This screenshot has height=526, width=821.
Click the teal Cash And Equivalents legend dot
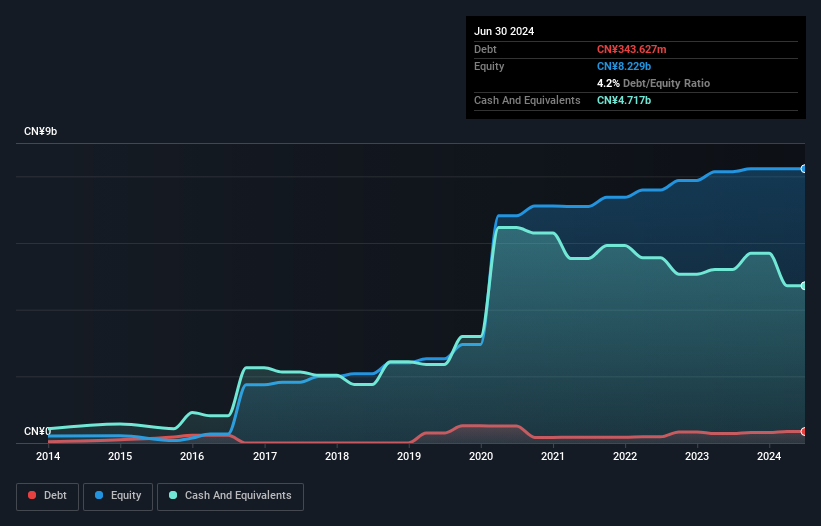point(173,495)
